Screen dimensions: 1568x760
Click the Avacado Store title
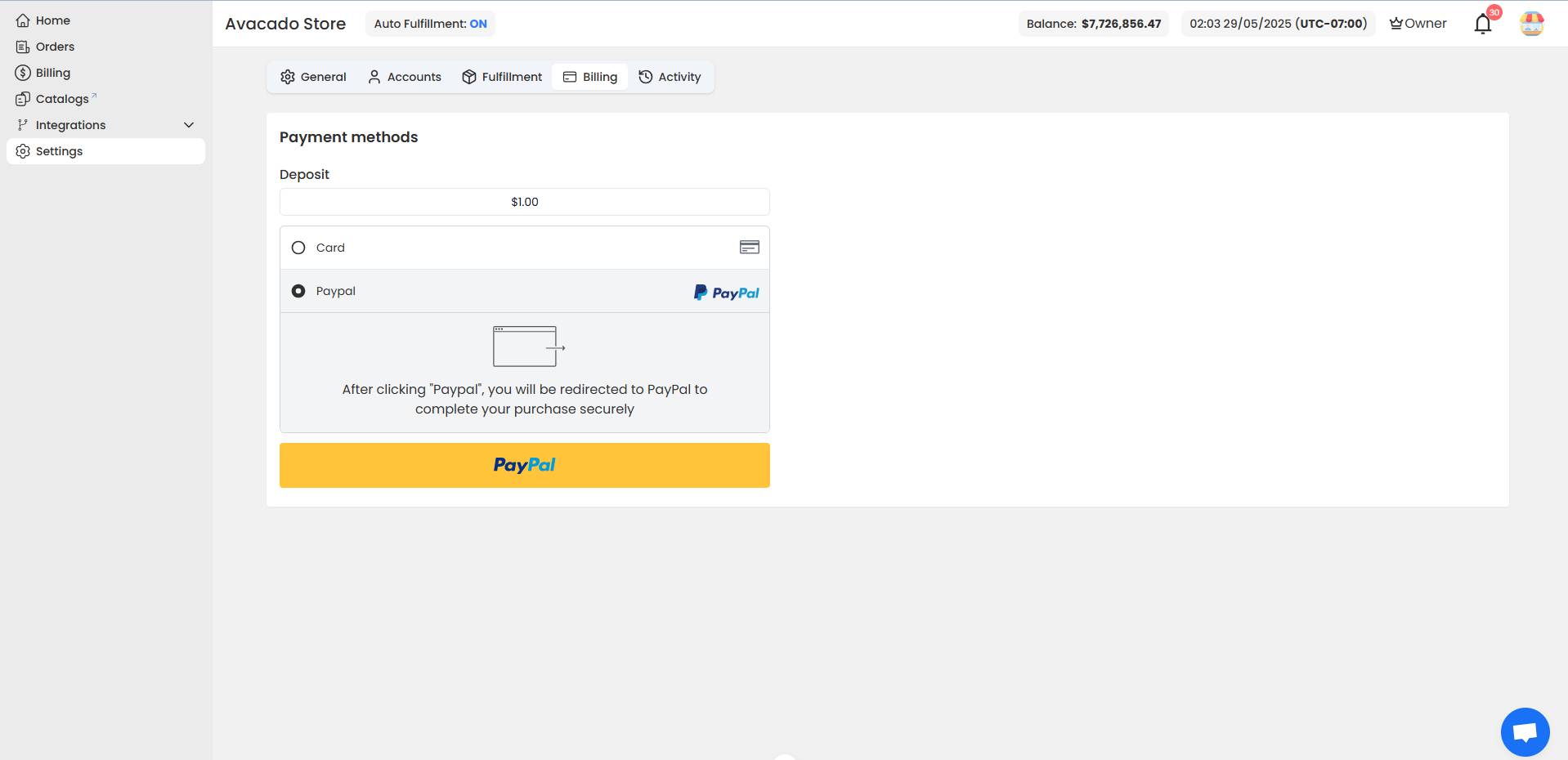(285, 24)
